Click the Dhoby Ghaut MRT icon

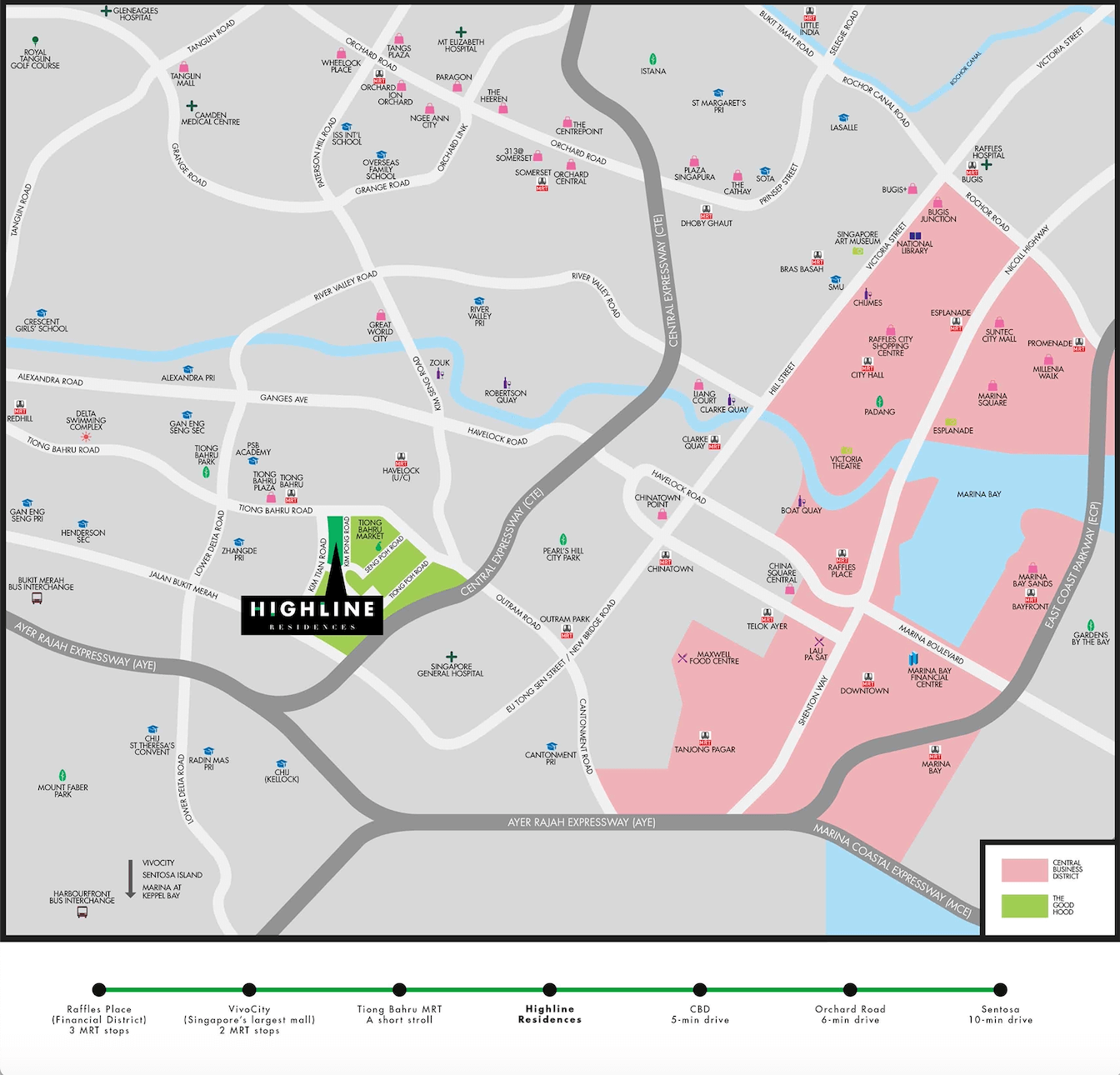coord(707,212)
